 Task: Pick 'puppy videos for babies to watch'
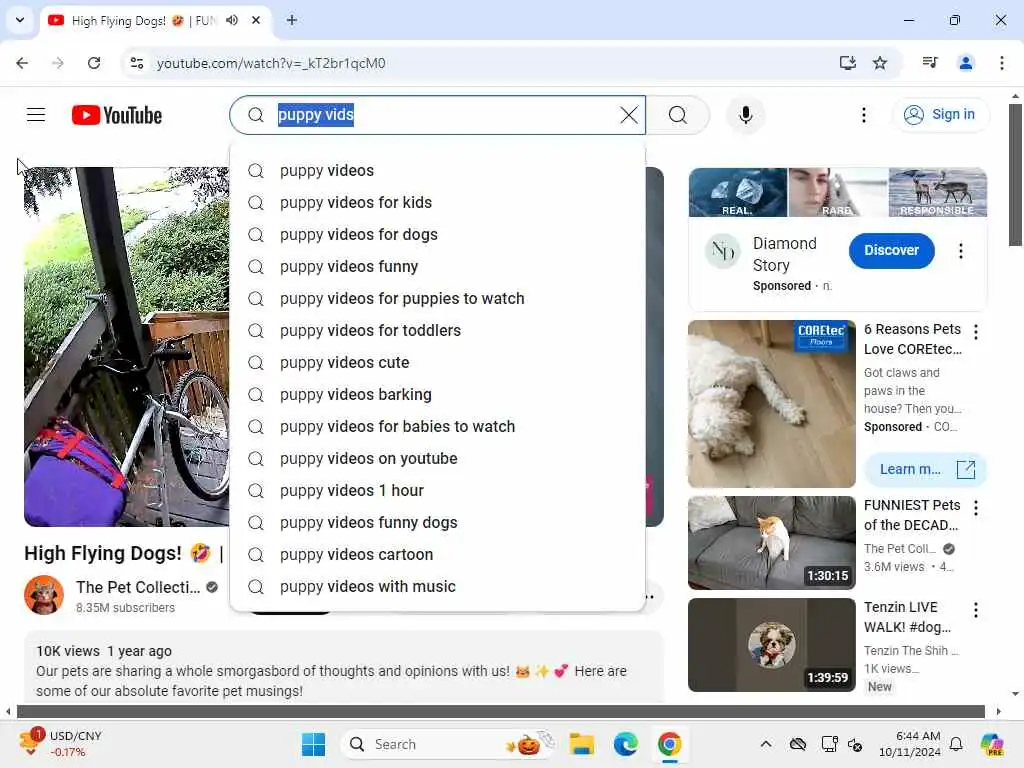[x=438, y=426]
